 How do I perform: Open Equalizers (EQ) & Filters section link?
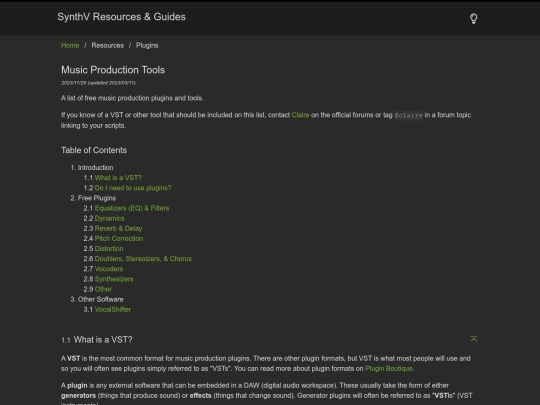(132, 208)
